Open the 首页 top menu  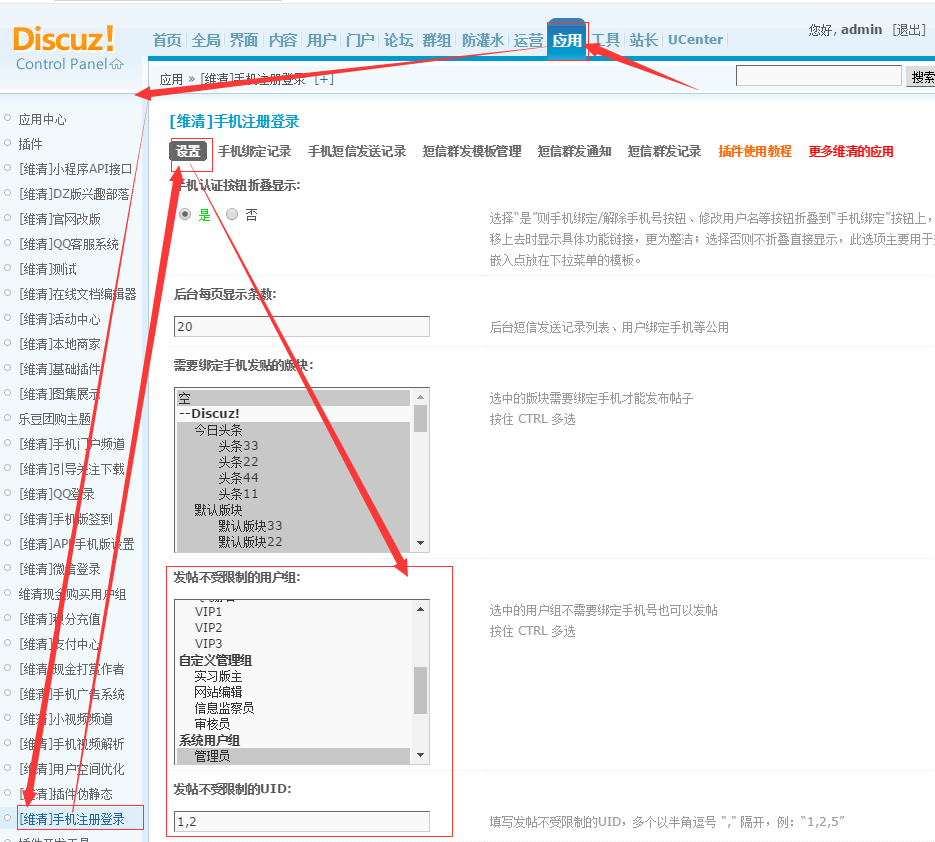point(167,40)
